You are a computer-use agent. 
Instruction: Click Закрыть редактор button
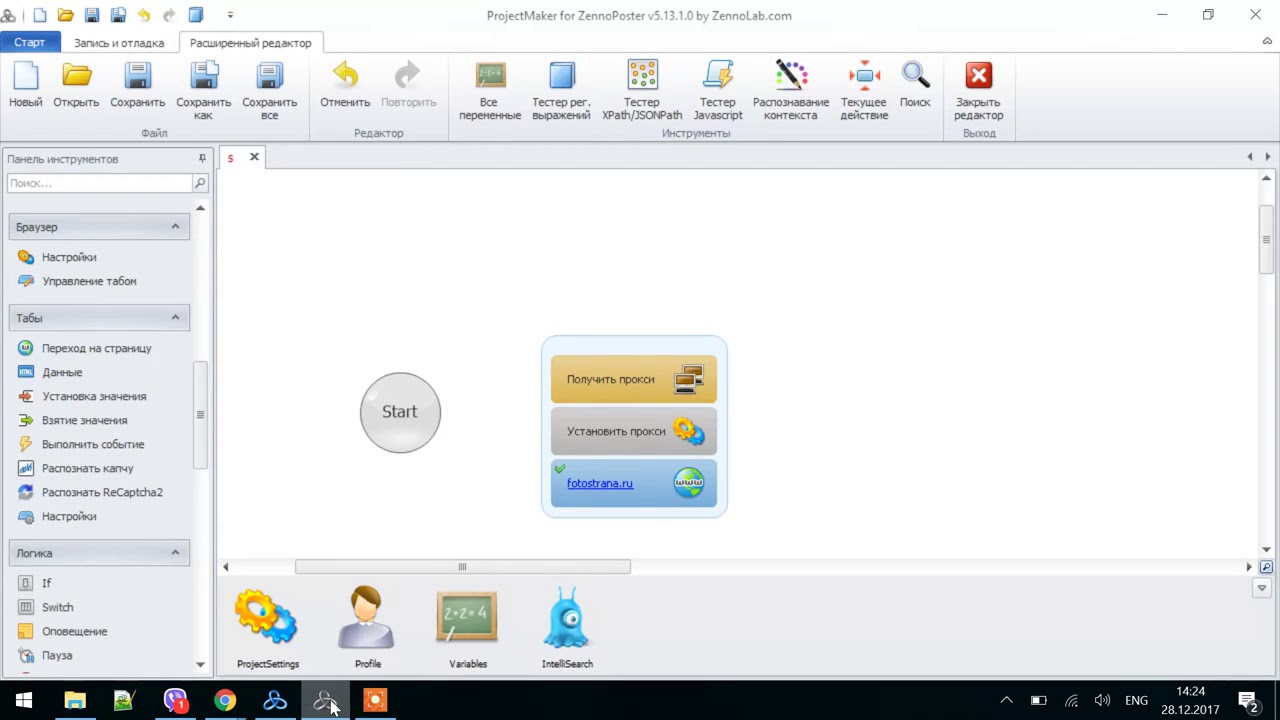(x=978, y=91)
